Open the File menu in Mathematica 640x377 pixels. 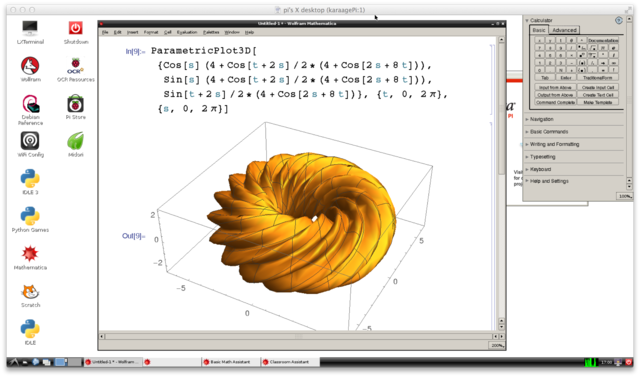tap(105, 32)
